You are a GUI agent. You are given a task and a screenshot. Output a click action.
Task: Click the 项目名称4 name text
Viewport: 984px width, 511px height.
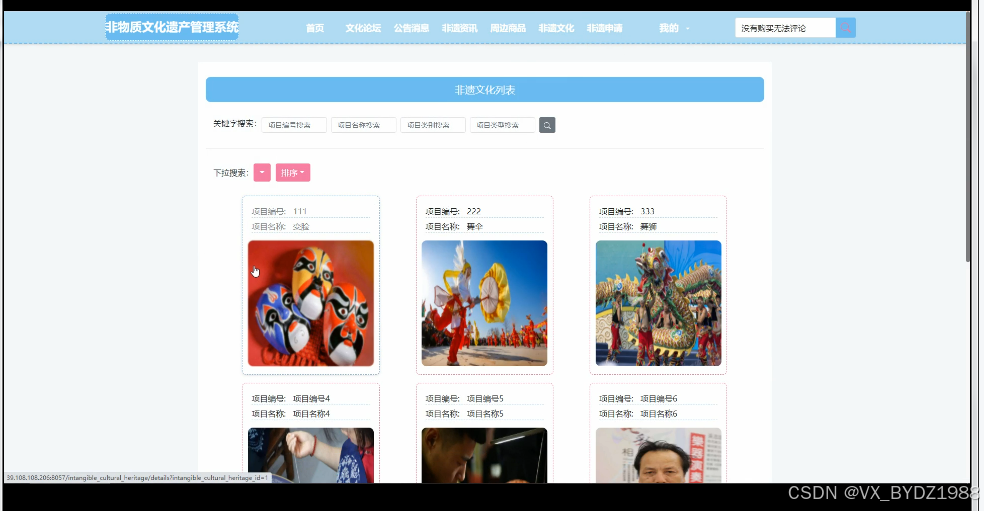coord(311,414)
